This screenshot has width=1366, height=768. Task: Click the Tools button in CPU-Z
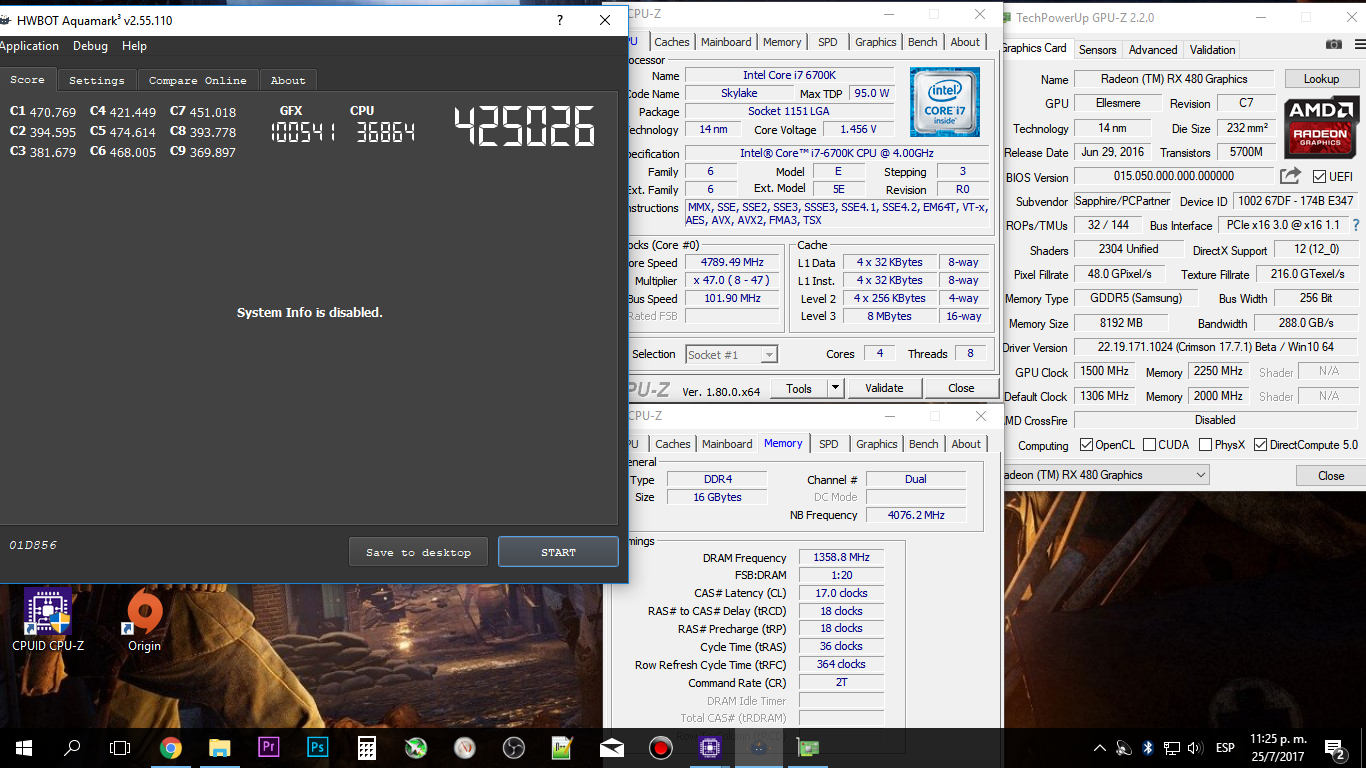pos(799,388)
